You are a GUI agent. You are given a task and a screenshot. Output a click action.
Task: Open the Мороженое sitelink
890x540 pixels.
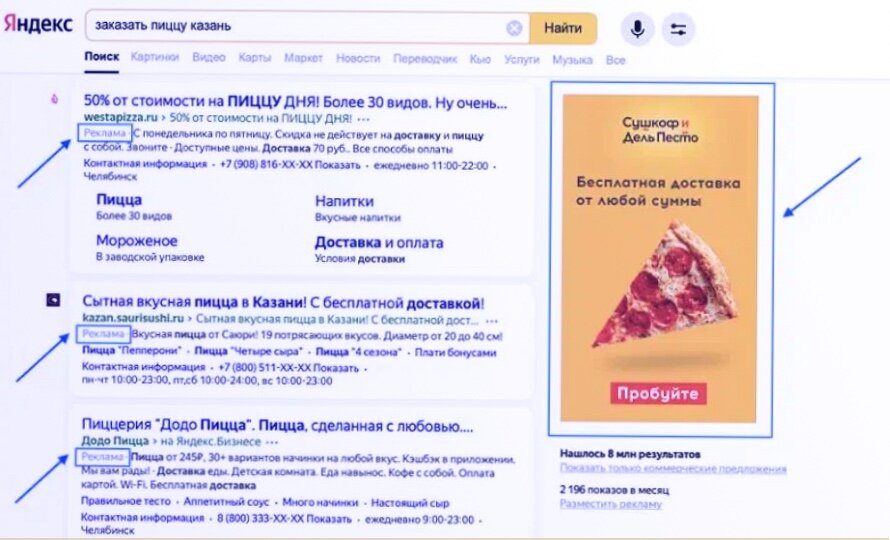(136, 241)
